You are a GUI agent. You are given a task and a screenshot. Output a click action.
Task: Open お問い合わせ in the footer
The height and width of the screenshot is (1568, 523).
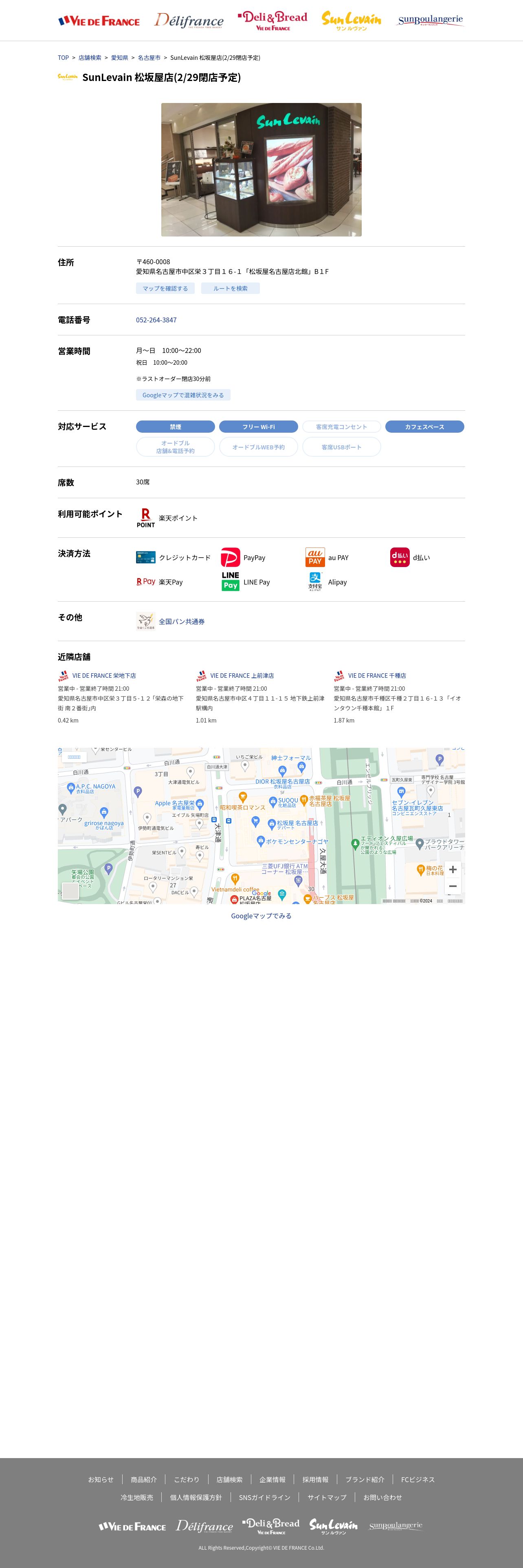[382, 1498]
